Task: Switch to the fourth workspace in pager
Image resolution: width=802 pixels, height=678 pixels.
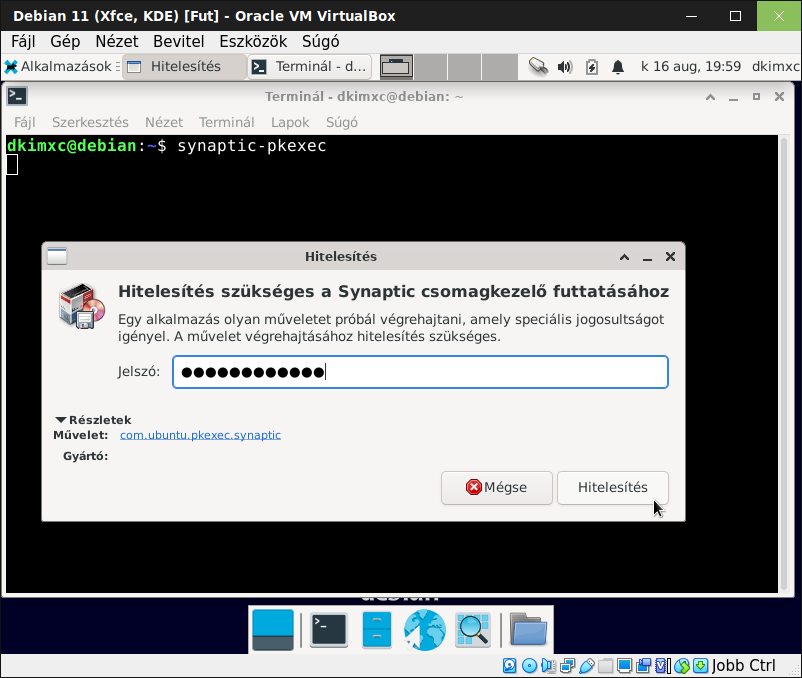Action: (x=500, y=67)
